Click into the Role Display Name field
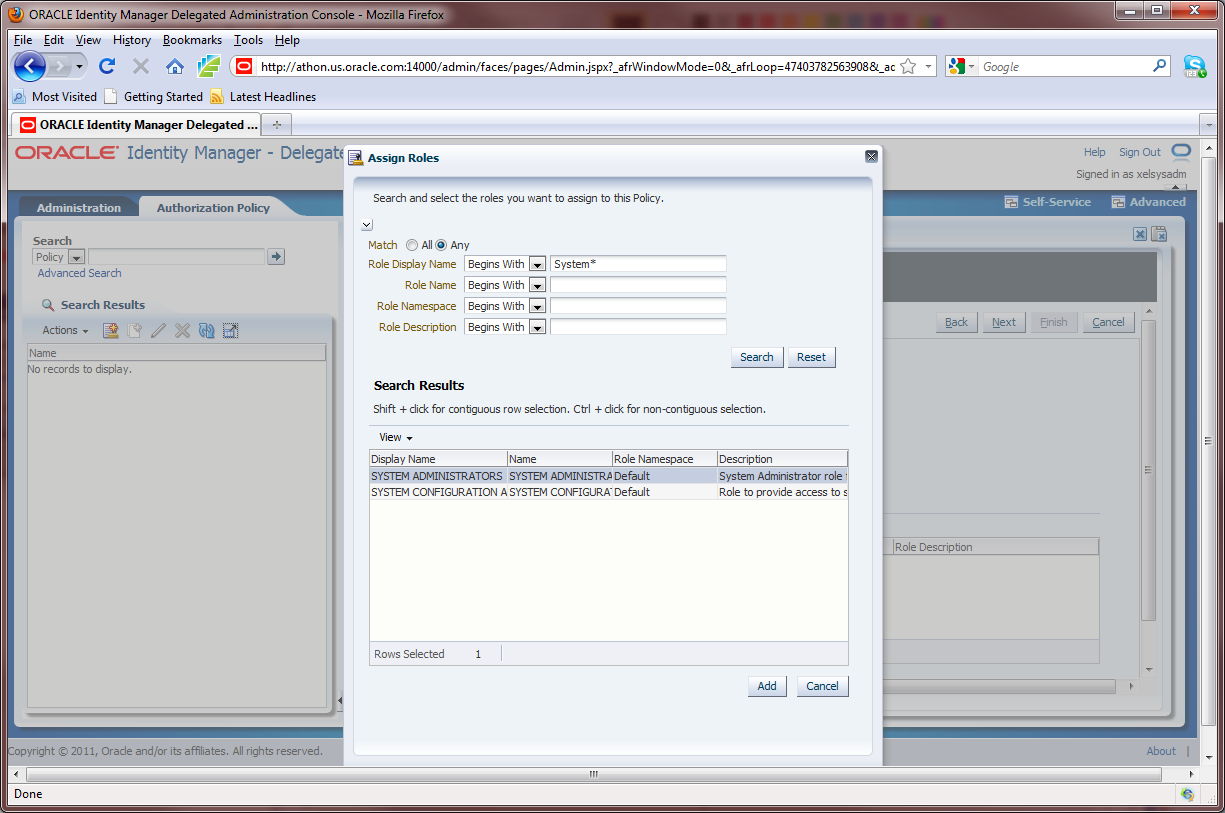This screenshot has height=813, width=1225. point(638,264)
